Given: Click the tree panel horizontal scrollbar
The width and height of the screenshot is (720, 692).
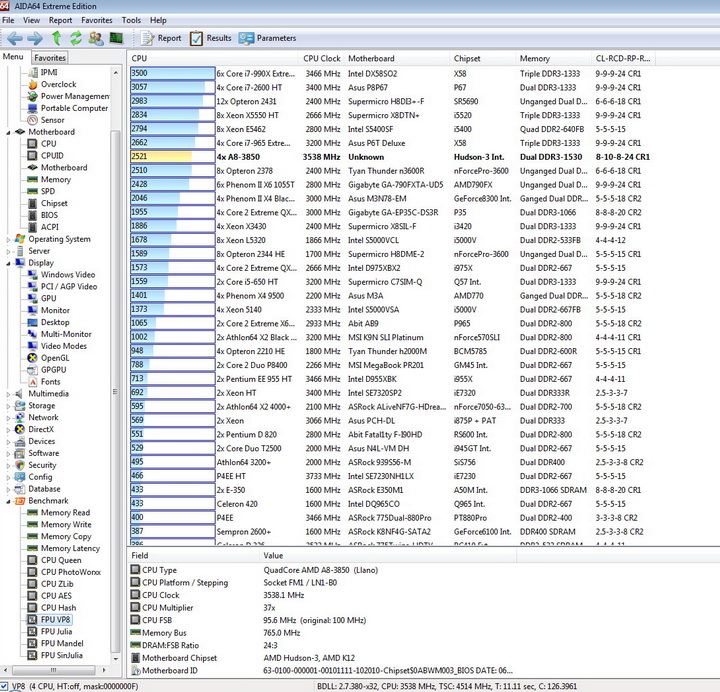Looking at the screenshot, I should [55, 670].
